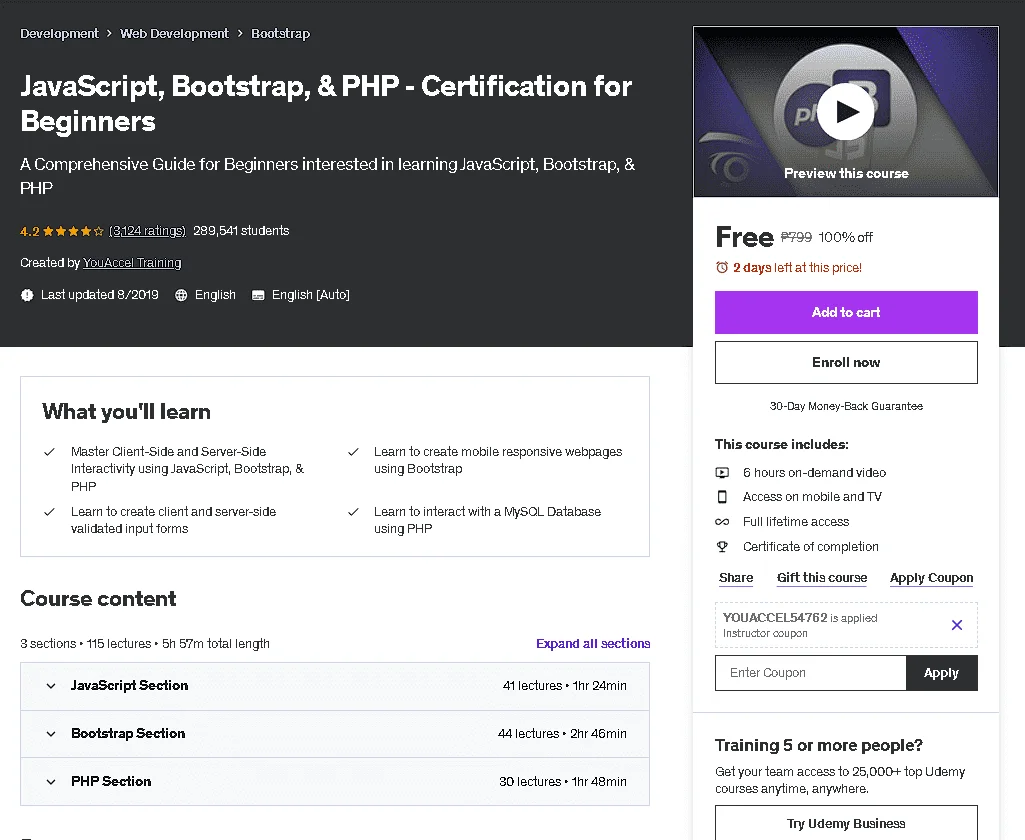
Task: Click the course preview thumbnail image
Action: [x=846, y=112]
